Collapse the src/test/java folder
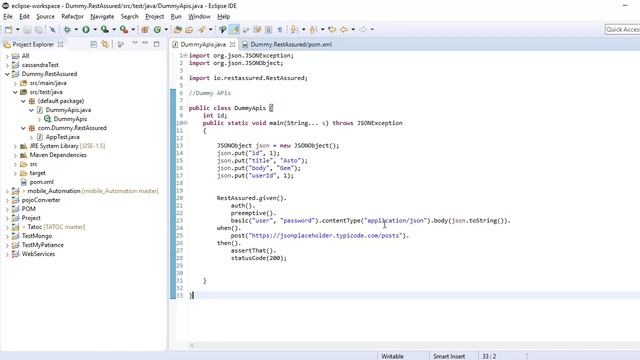This screenshot has width=640, height=360. tap(15, 92)
